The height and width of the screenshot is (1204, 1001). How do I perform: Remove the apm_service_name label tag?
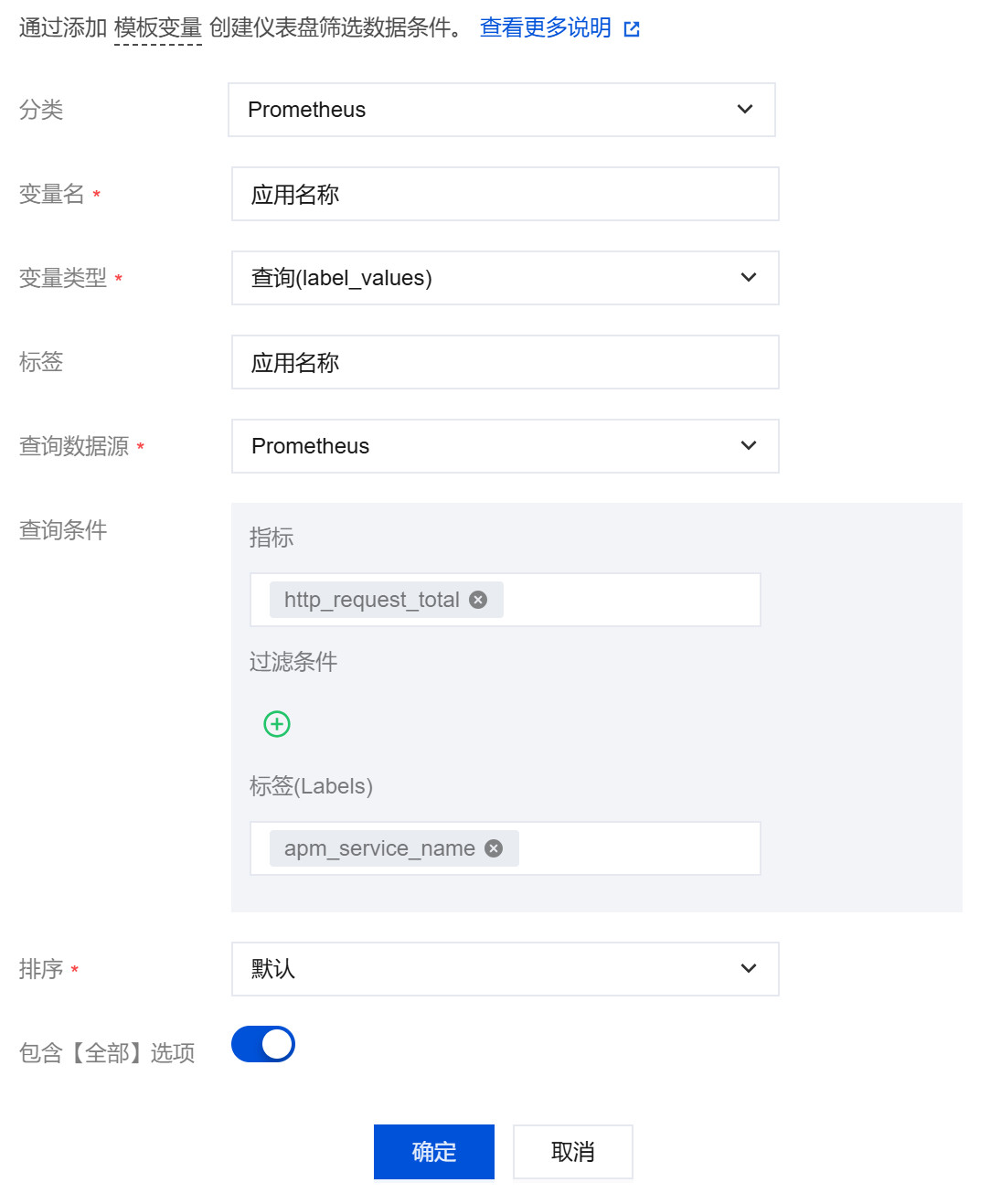(494, 848)
